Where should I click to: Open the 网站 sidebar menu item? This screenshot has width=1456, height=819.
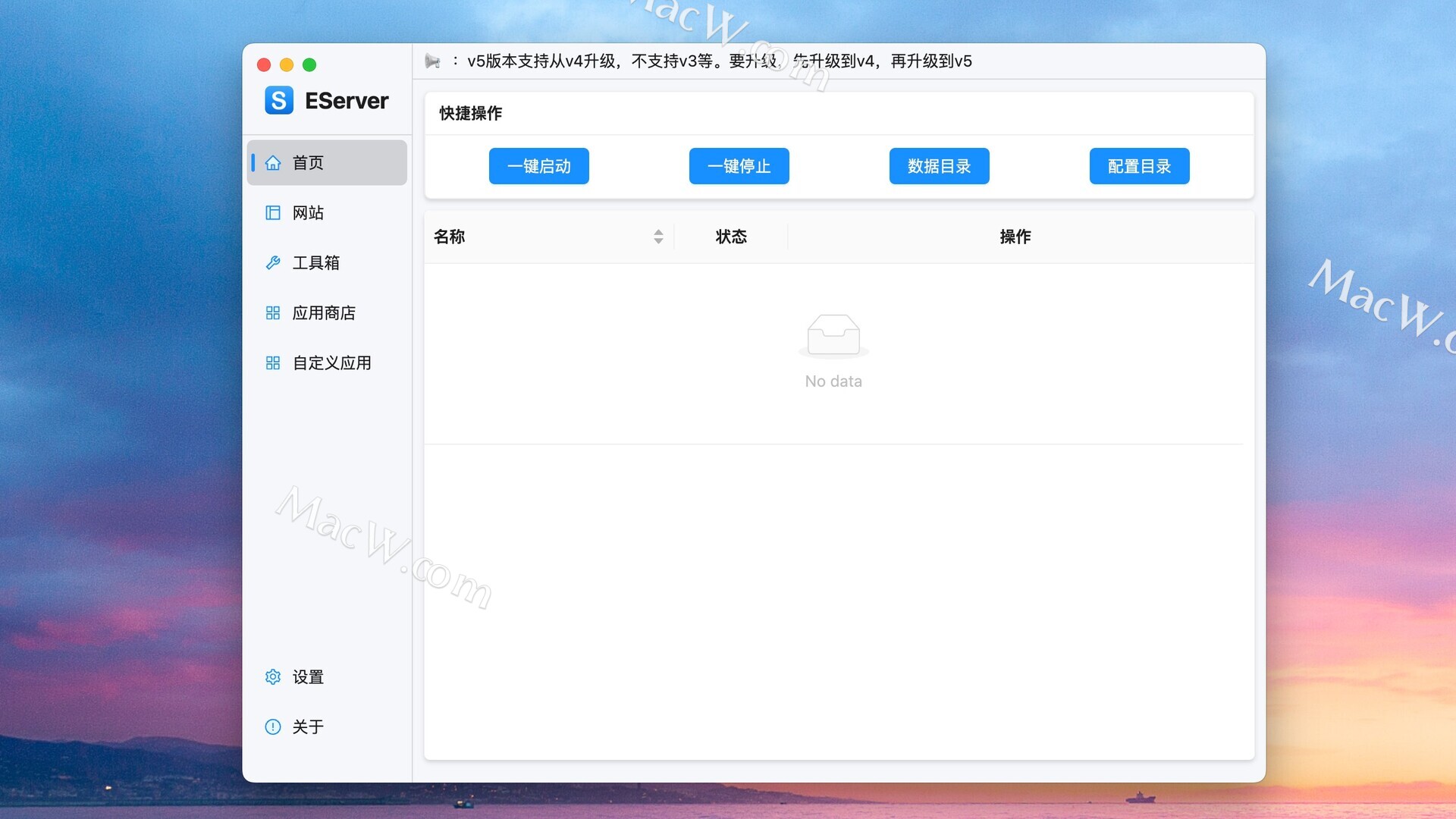(308, 213)
